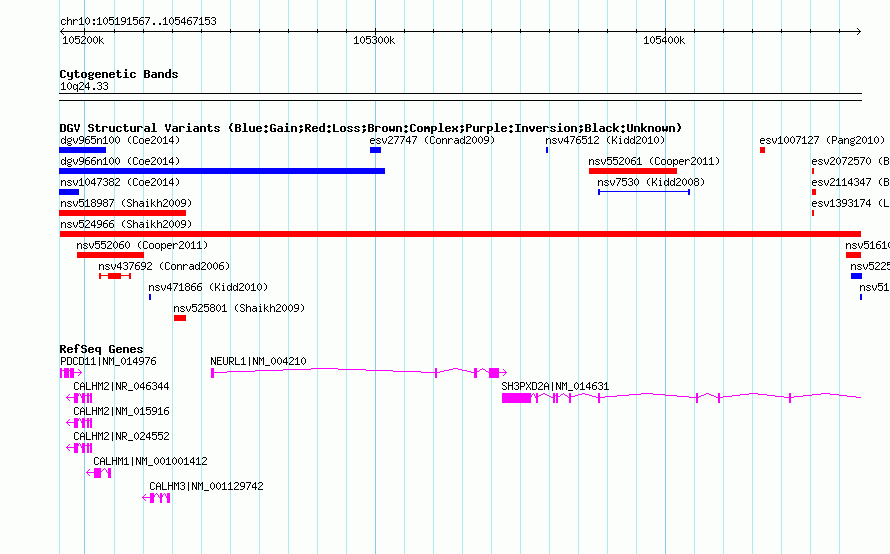890x554 pixels.
Task: Select the CALHM1 gene glyph
Action: click(99, 473)
